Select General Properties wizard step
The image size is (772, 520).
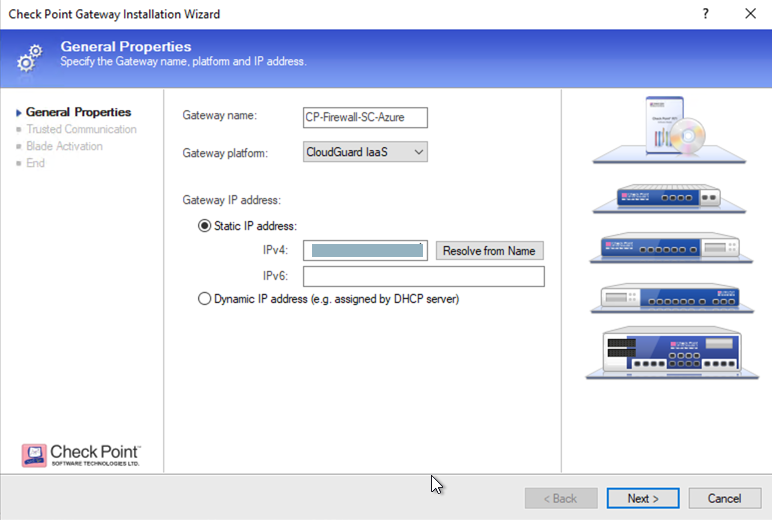click(x=78, y=112)
